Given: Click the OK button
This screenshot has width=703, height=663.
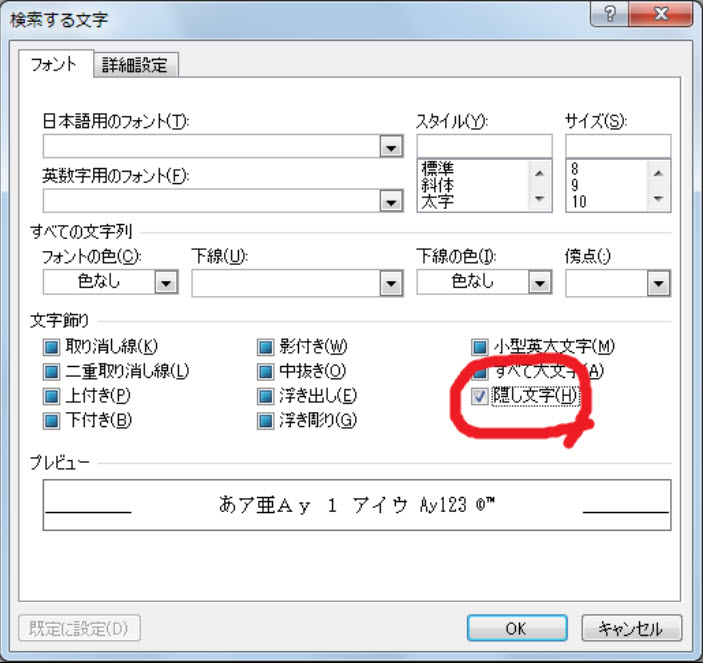Looking at the screenshot, I should coord(515,629).
